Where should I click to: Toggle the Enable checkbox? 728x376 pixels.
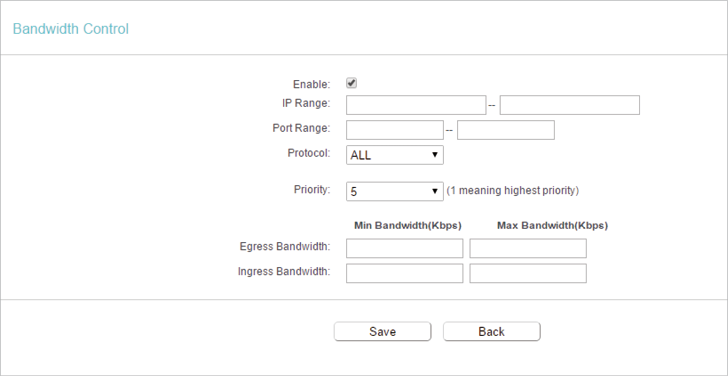pos(351,84)
